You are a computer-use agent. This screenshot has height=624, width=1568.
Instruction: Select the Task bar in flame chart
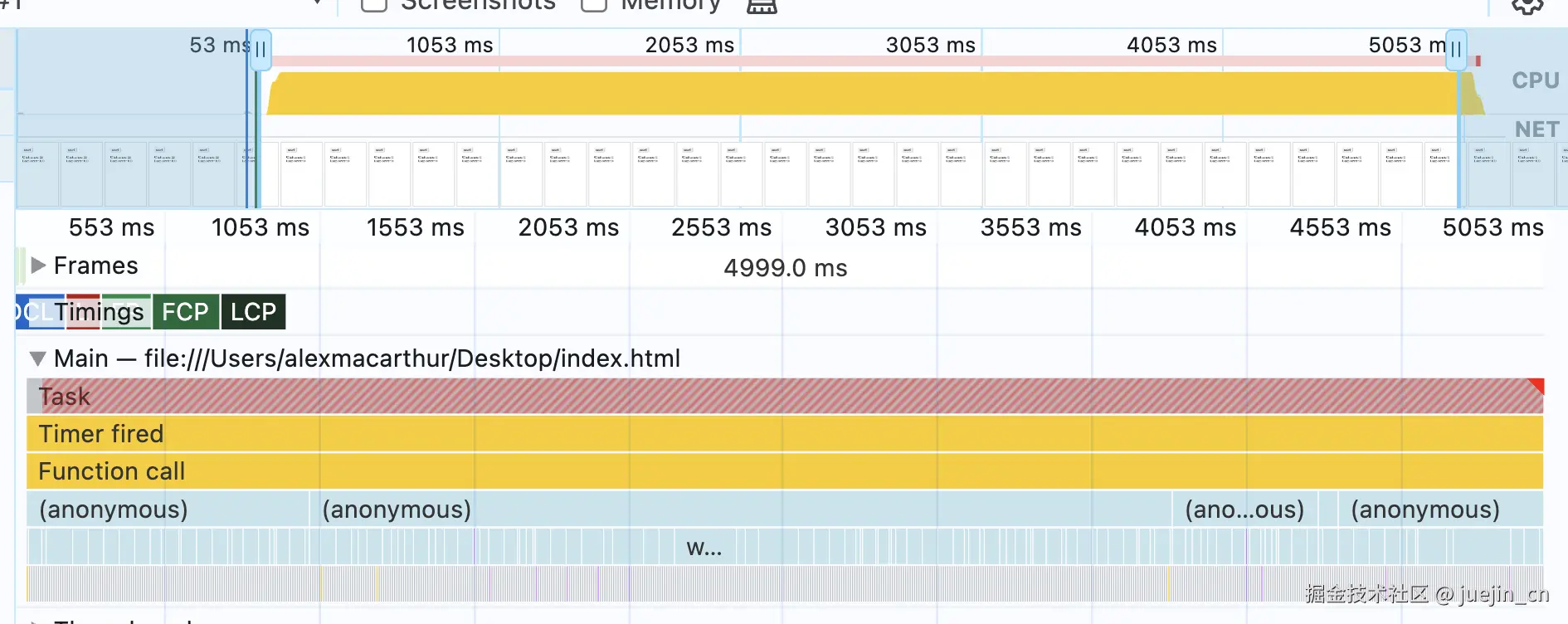tap(785, 397)
